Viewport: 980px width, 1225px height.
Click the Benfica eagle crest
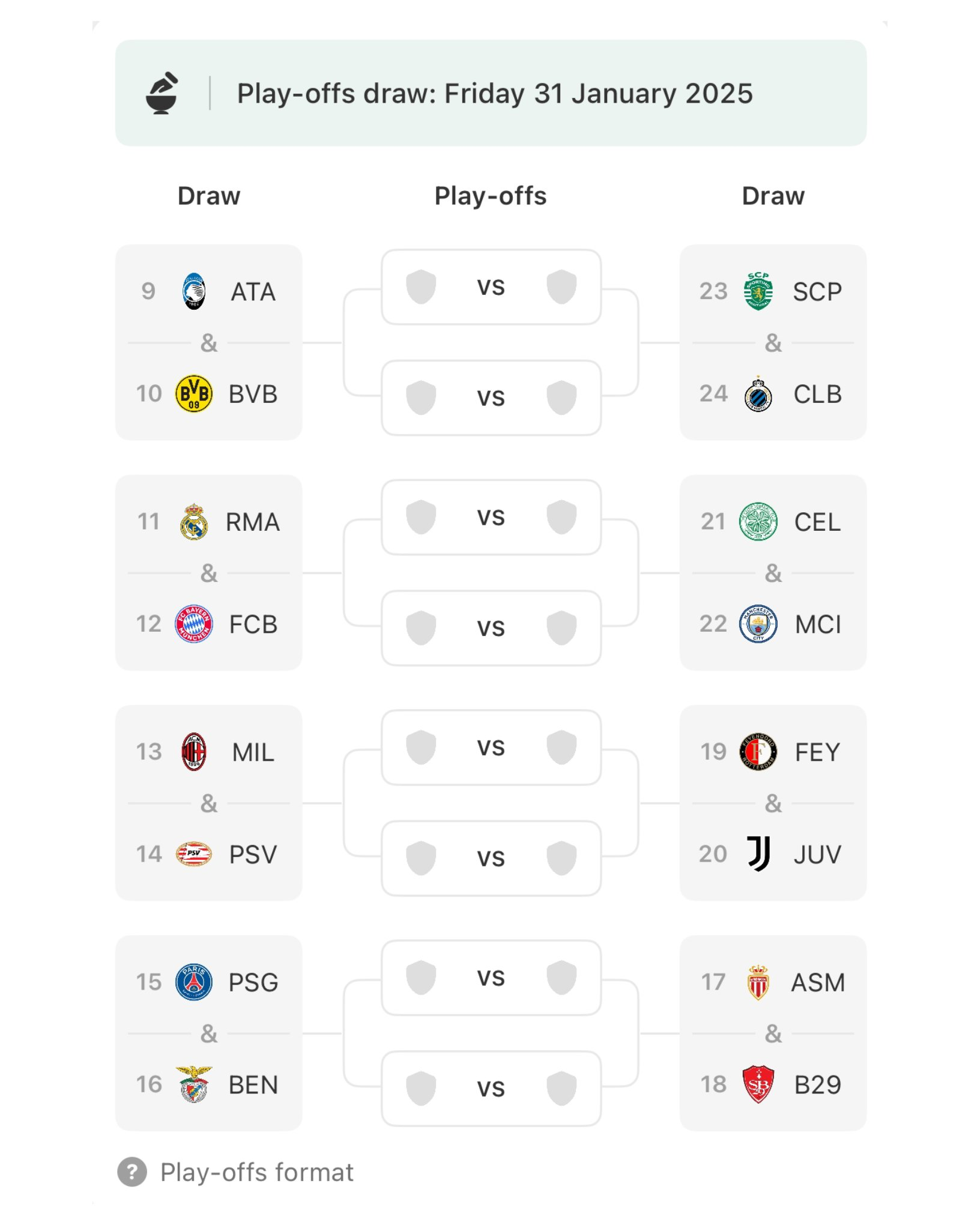[x=193, y=1084]
